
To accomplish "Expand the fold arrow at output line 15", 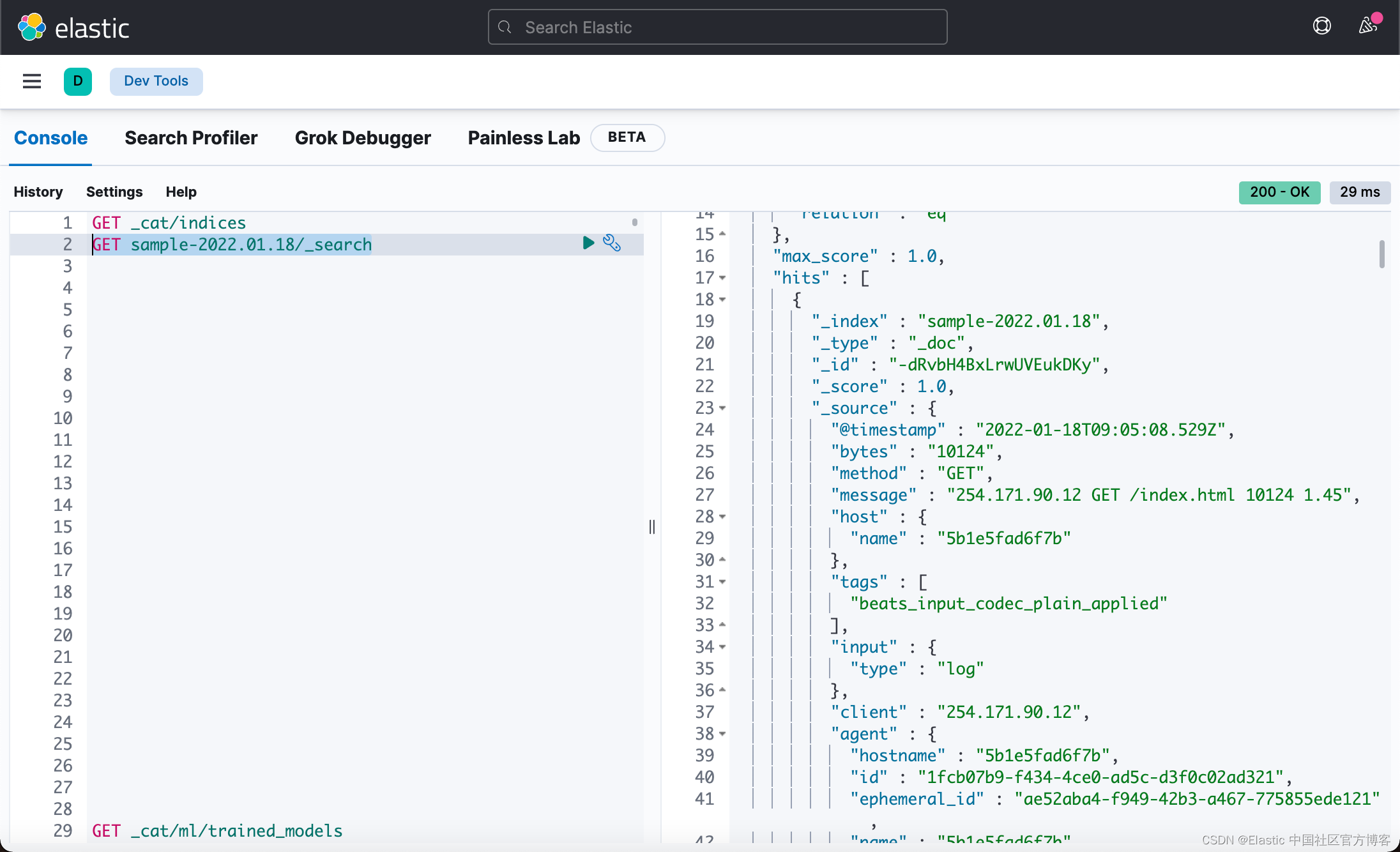I will coord(722,234).
